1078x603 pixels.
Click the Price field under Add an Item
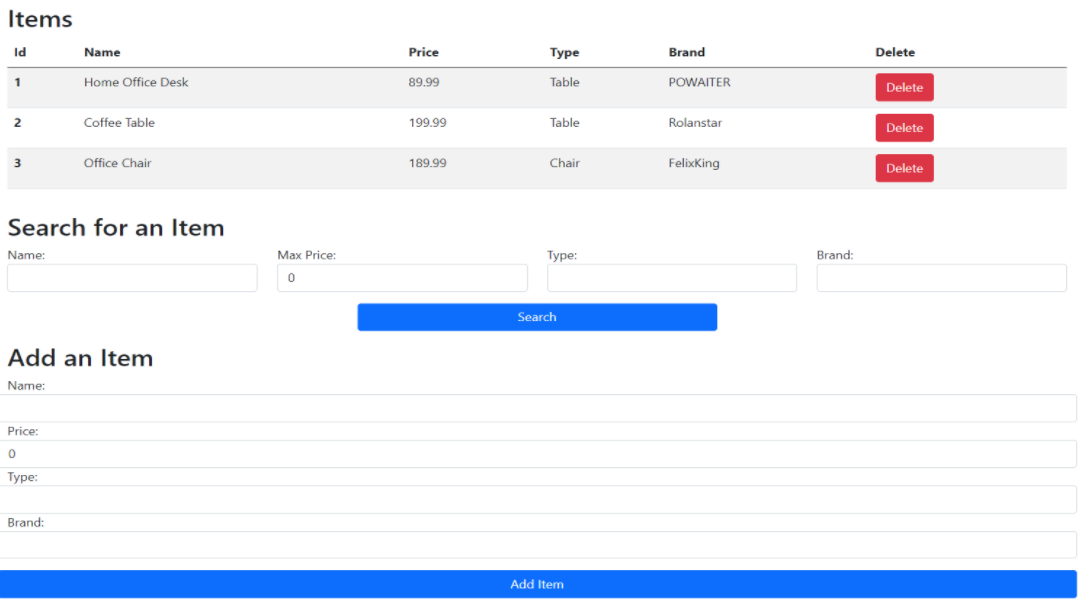click(x=537, y=453)
